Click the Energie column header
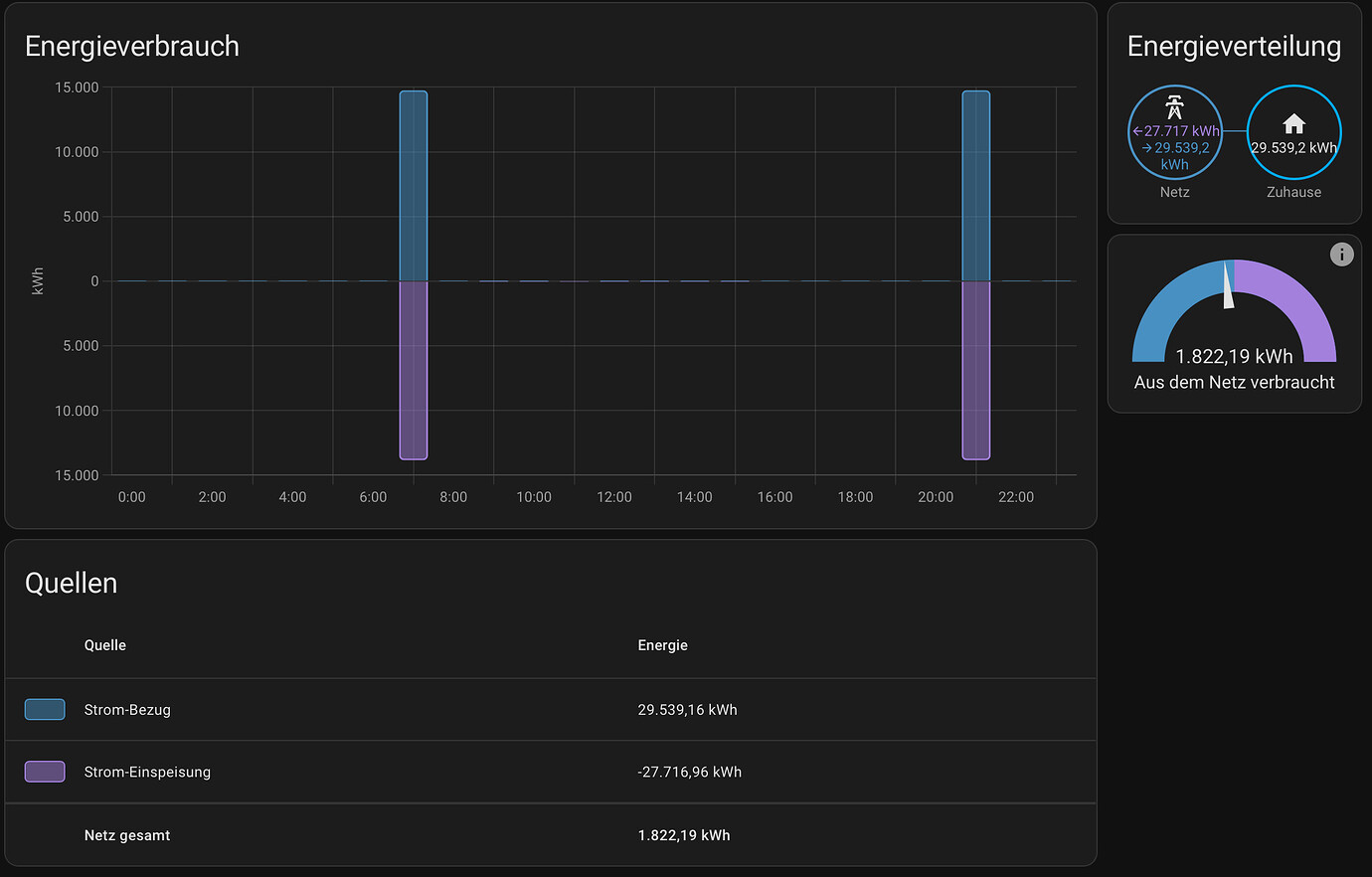This screenshot has width=1372, height=877. pos(663,645)
